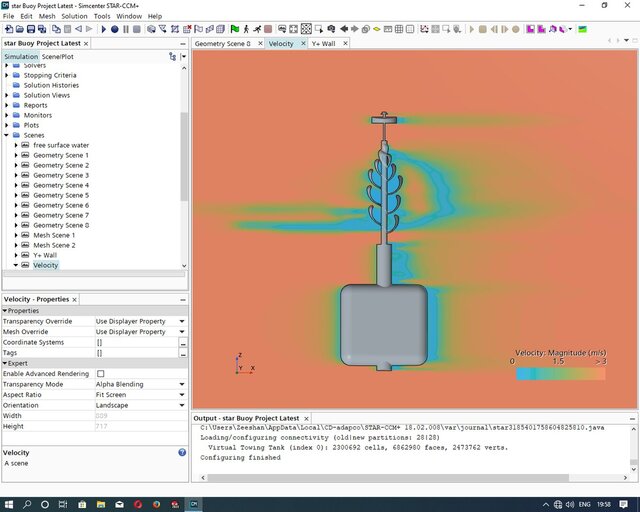Viewport: 640px width, 512px height.
Task: Click the volume mesh cube grid icon
Action: (220, 29)
